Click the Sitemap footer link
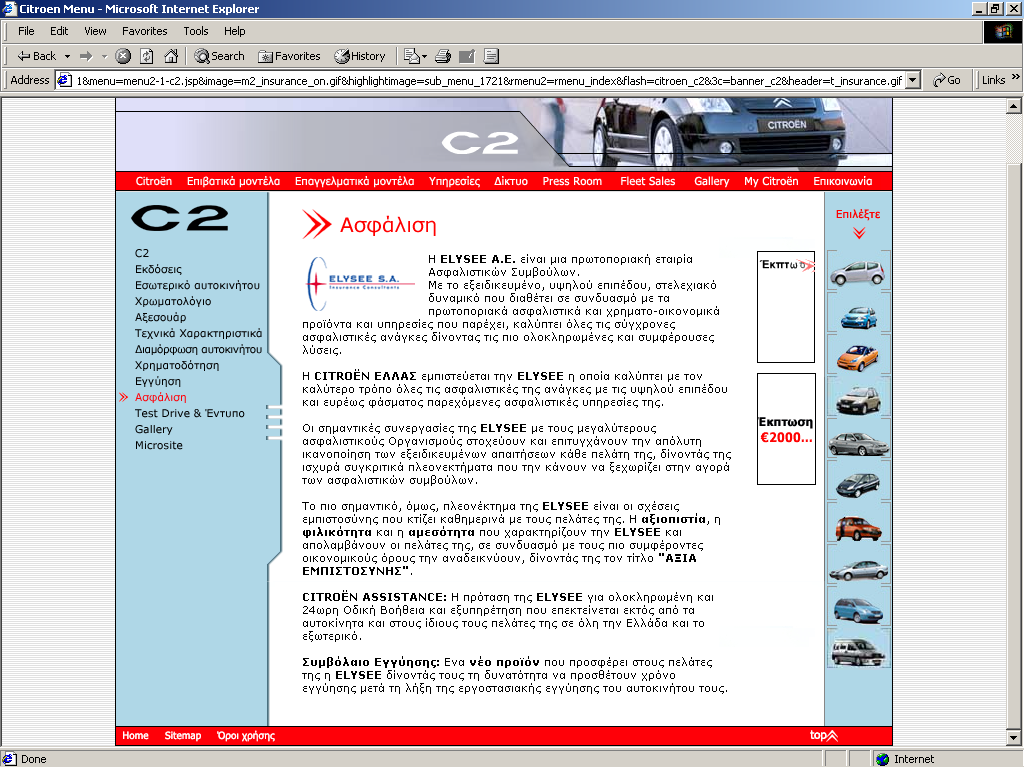The width and height of the screenshot is (1024, 768). (183, 735)
